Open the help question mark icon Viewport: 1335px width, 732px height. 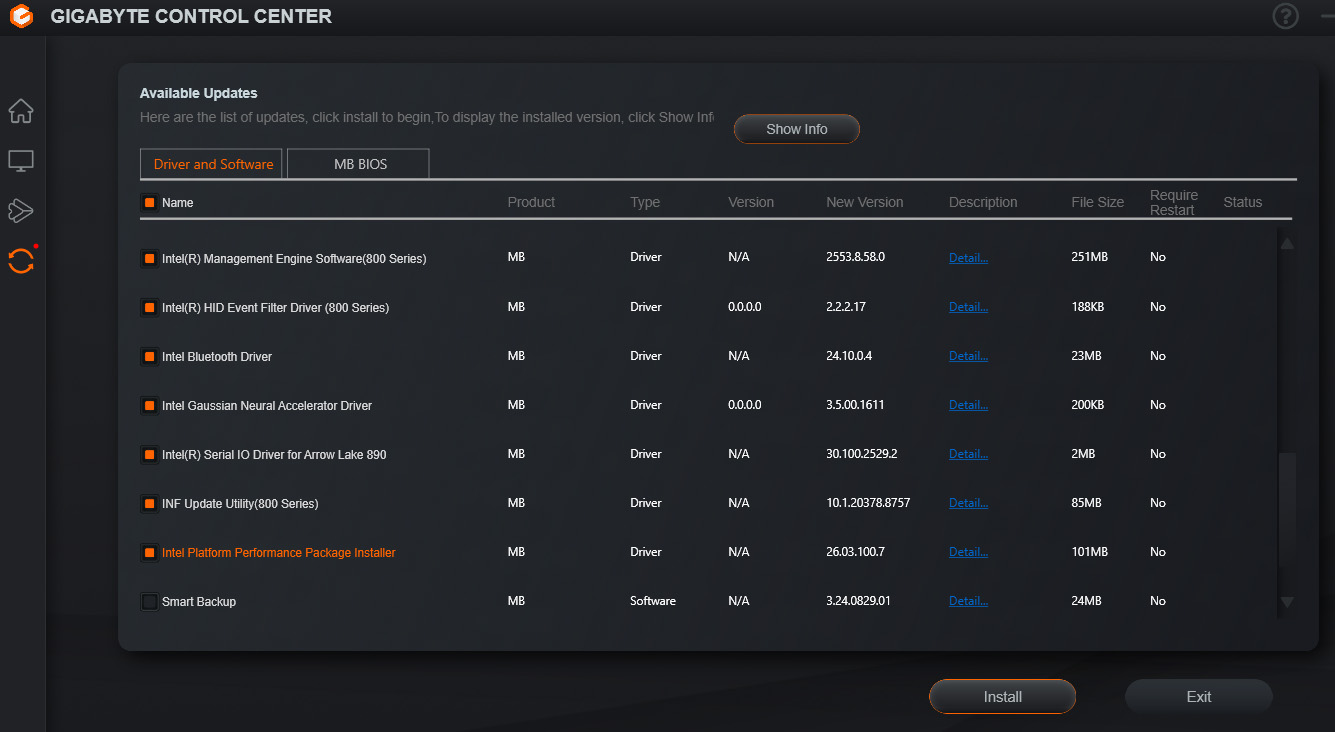(1285, 16)
